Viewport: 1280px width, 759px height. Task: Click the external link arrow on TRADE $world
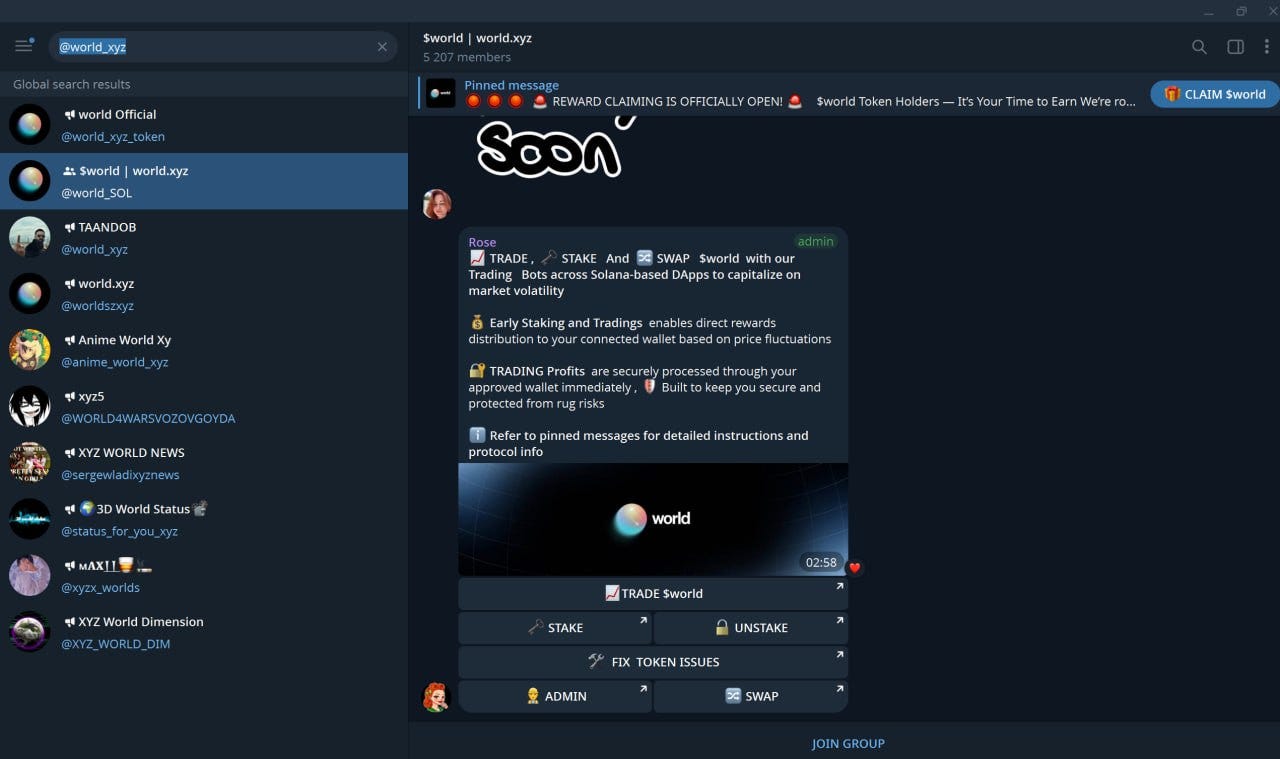point(839,587)
